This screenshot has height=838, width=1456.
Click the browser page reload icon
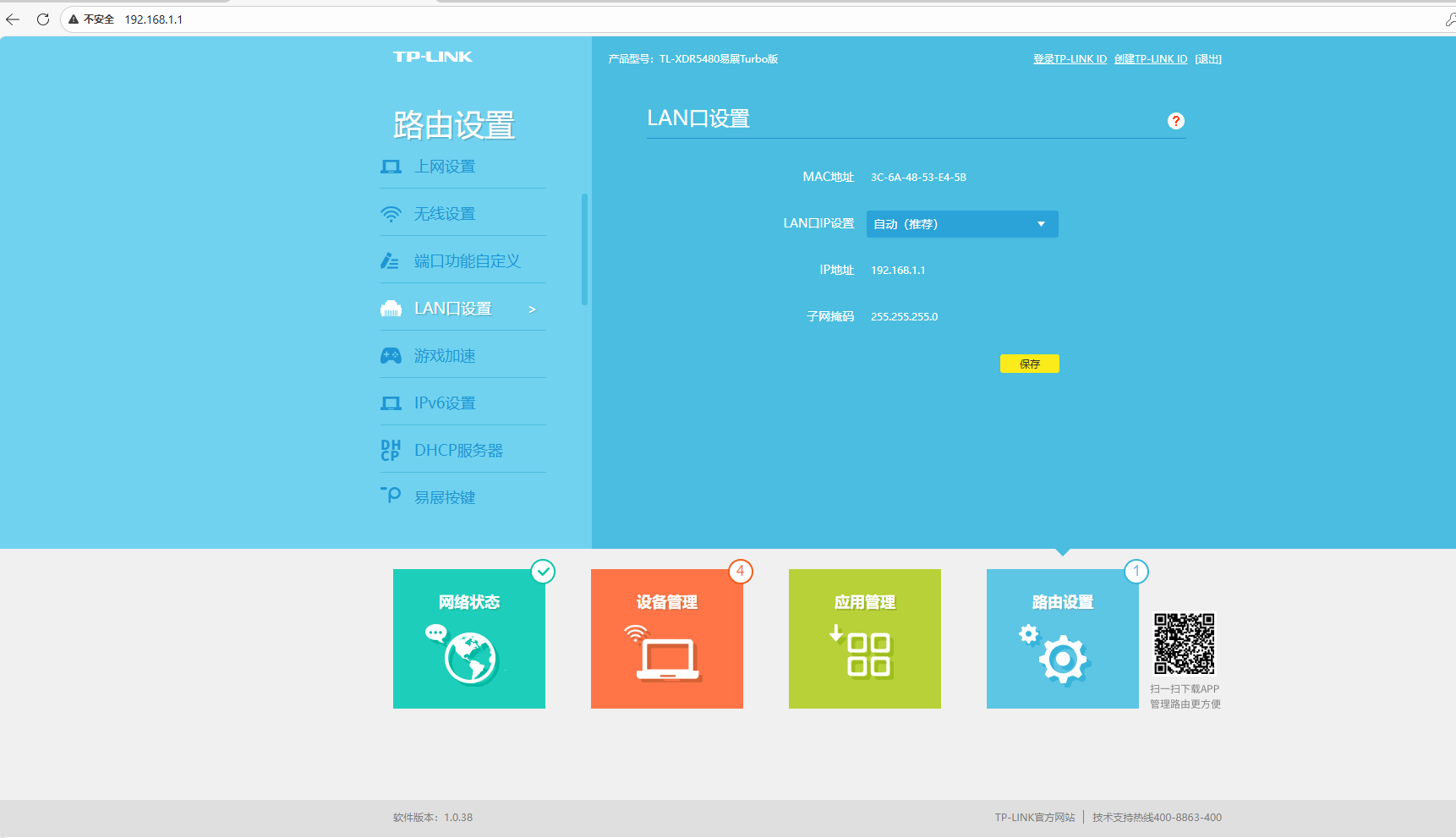[x=43, y=19]
